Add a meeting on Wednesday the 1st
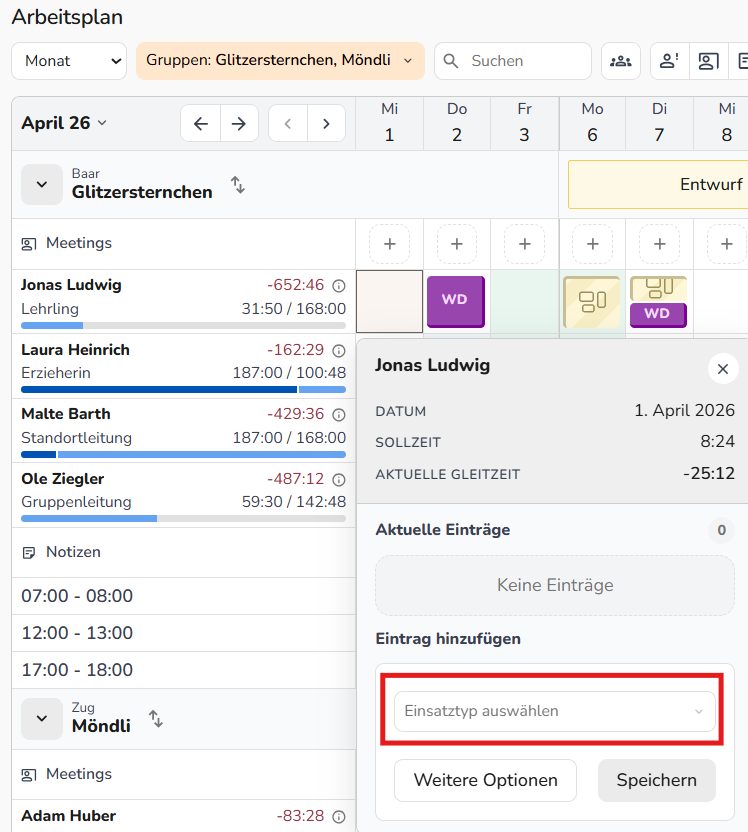Screen dimensions: 748x832 coord(389,244)
